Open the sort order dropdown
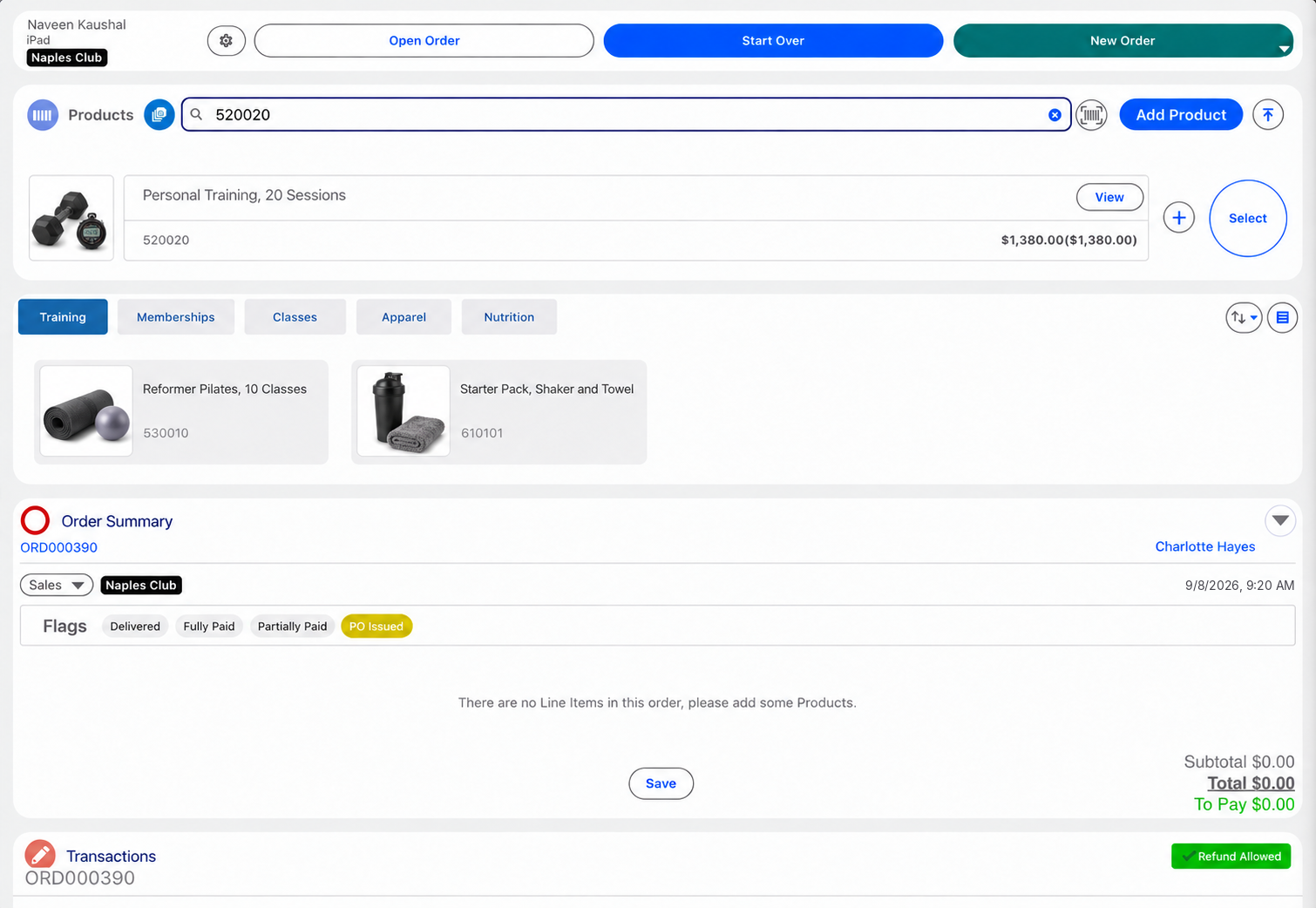Image resolution: width=1316 pixels, height=908 pixels. click(x=1244, y=318)
